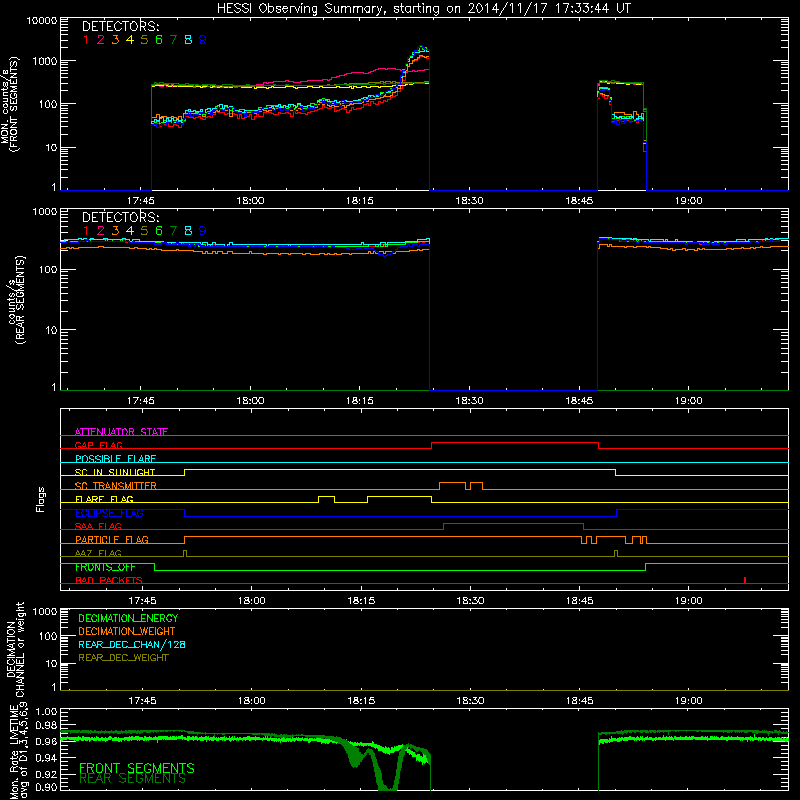The height and width of the screenshot is (800, 800).
Task: Select the BAD_PACKETS label
Action: point(109,580)
